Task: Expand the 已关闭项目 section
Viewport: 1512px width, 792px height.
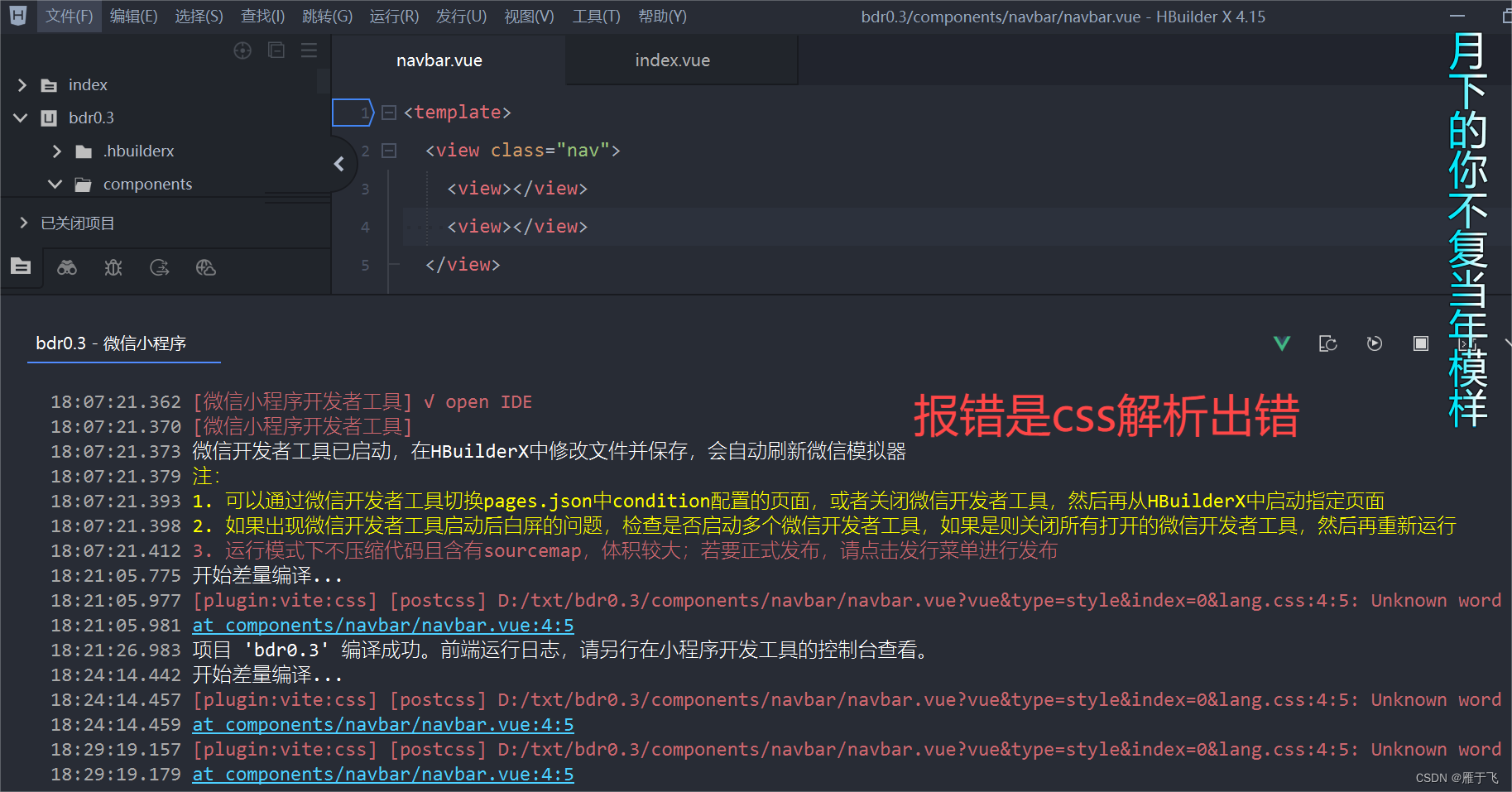Action: pos(23,223)
